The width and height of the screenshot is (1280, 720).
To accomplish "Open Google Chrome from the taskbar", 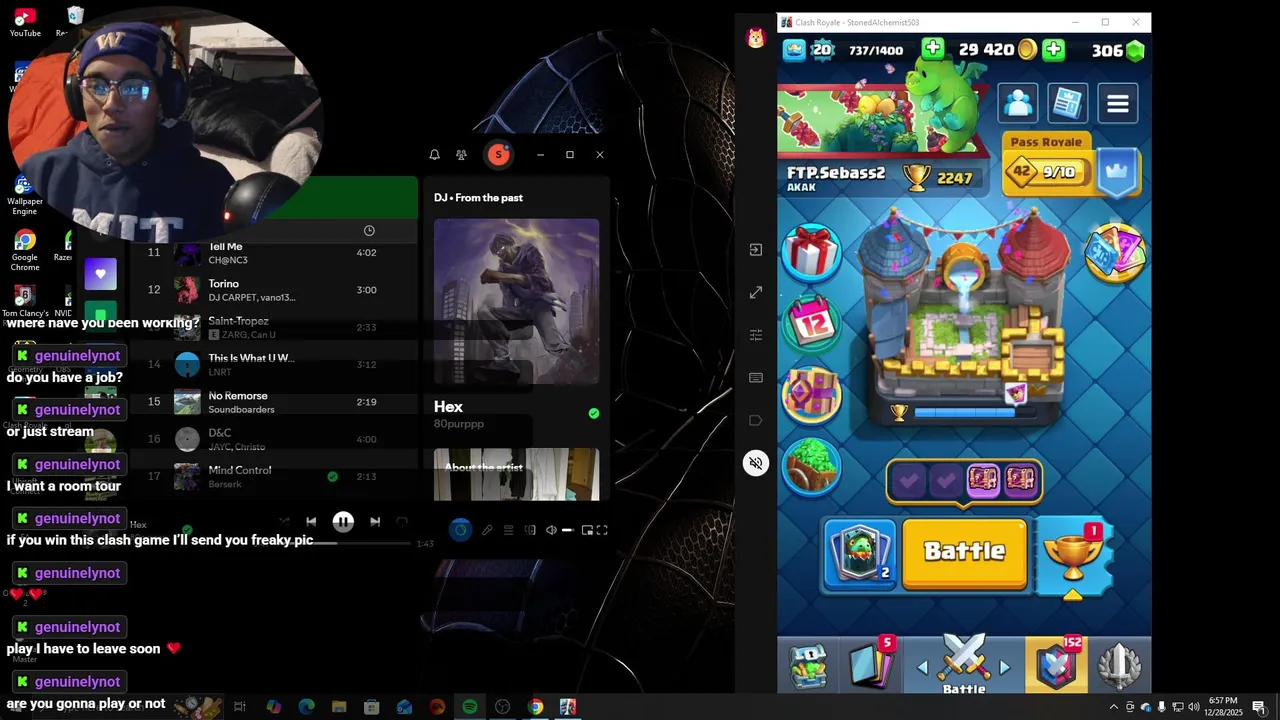I will click(x=535, y=707).
